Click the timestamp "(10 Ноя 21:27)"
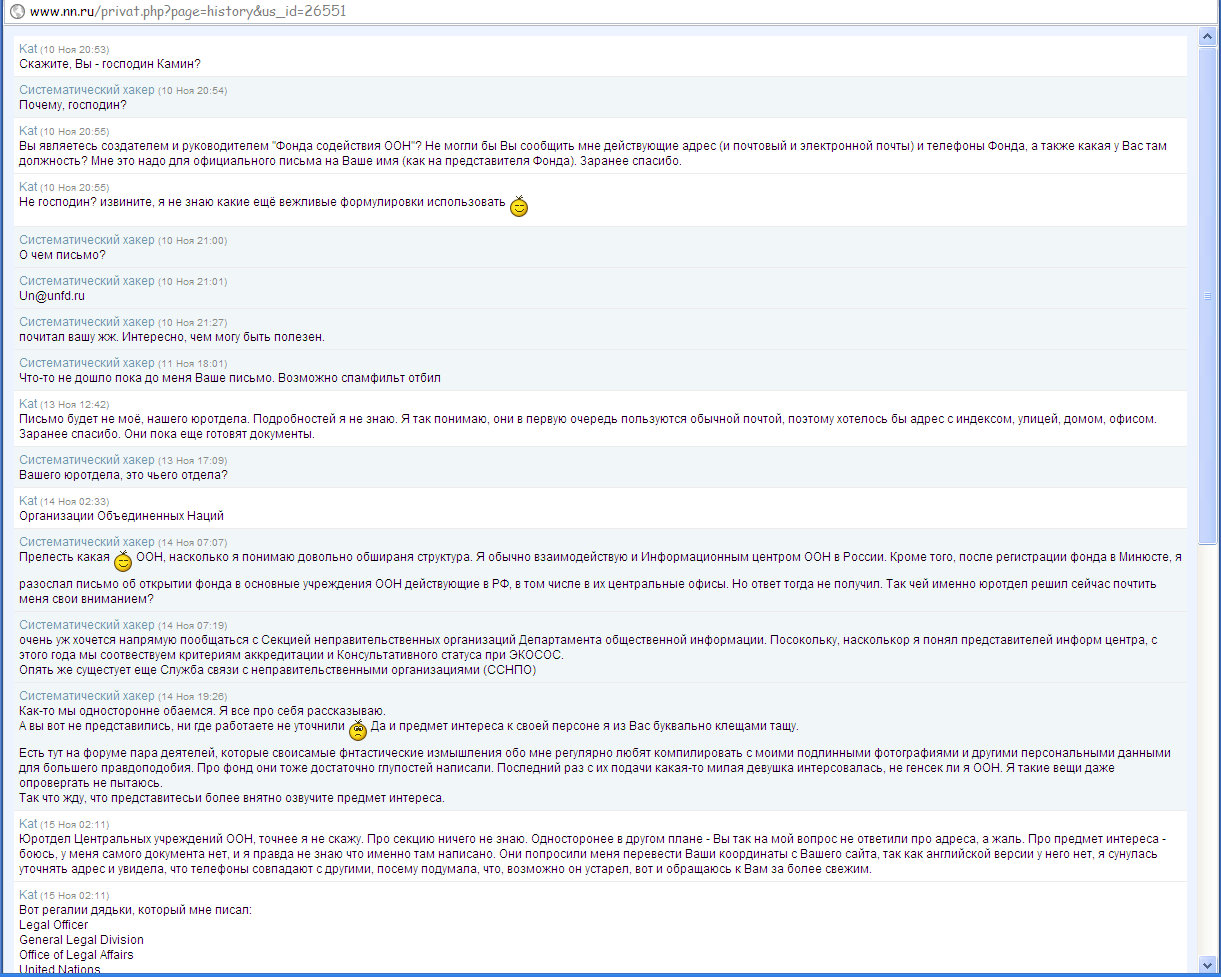Viewport: 1221px width, 977px height. tap(192, 323)
